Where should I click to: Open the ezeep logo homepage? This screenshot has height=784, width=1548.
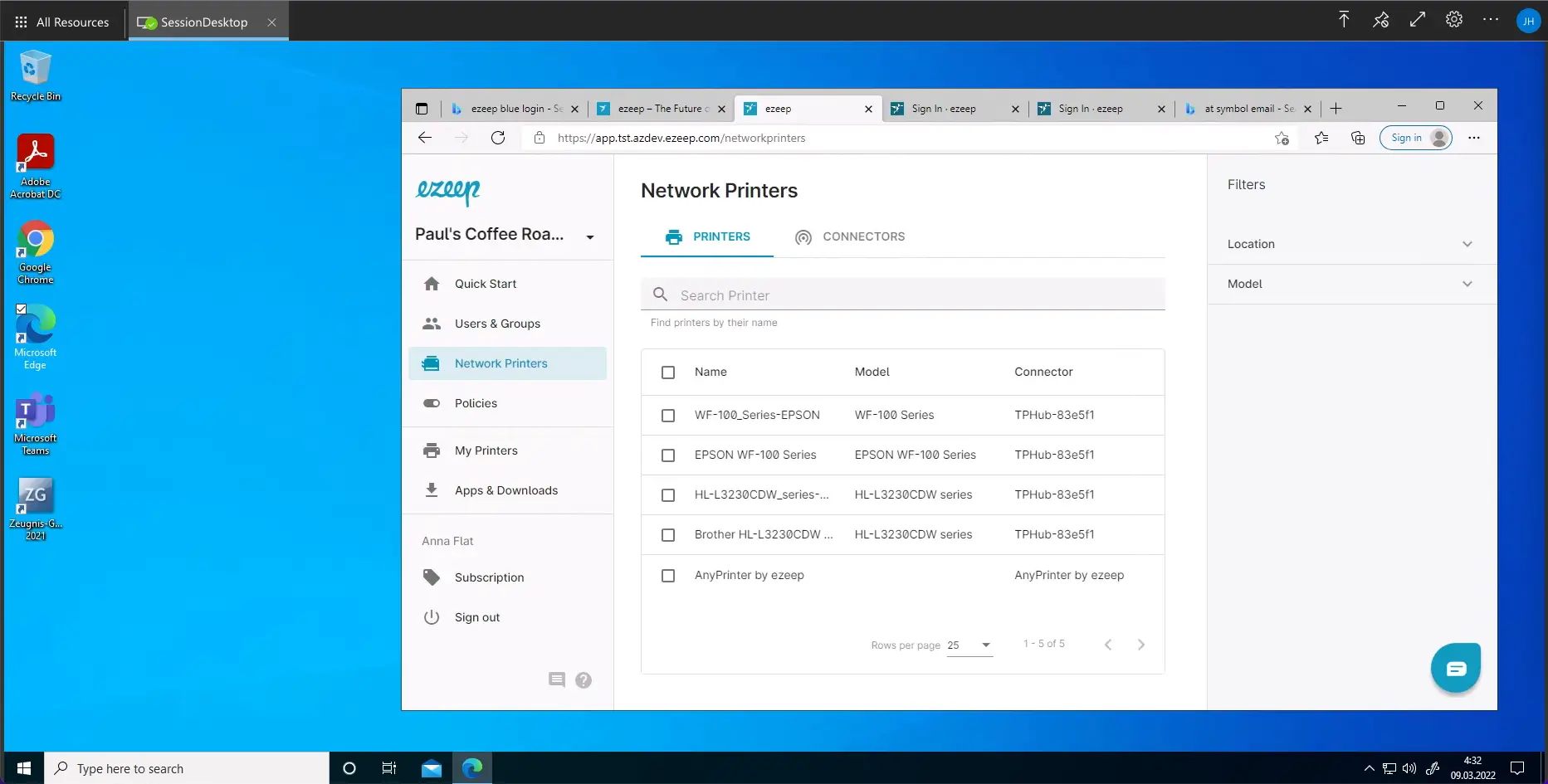[447, 192]
